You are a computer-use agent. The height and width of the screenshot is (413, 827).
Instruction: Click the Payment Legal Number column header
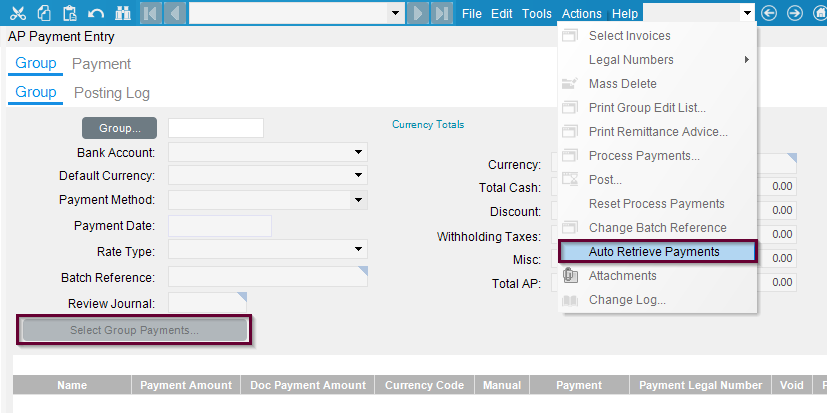[x=700, y=385]
